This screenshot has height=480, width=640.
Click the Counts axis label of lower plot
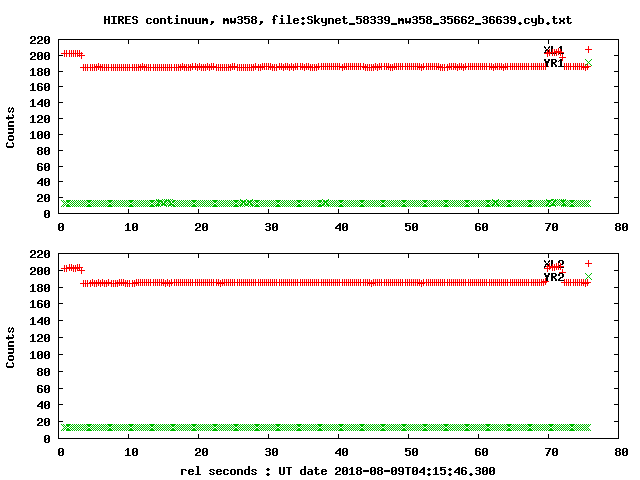click(10, 347)
